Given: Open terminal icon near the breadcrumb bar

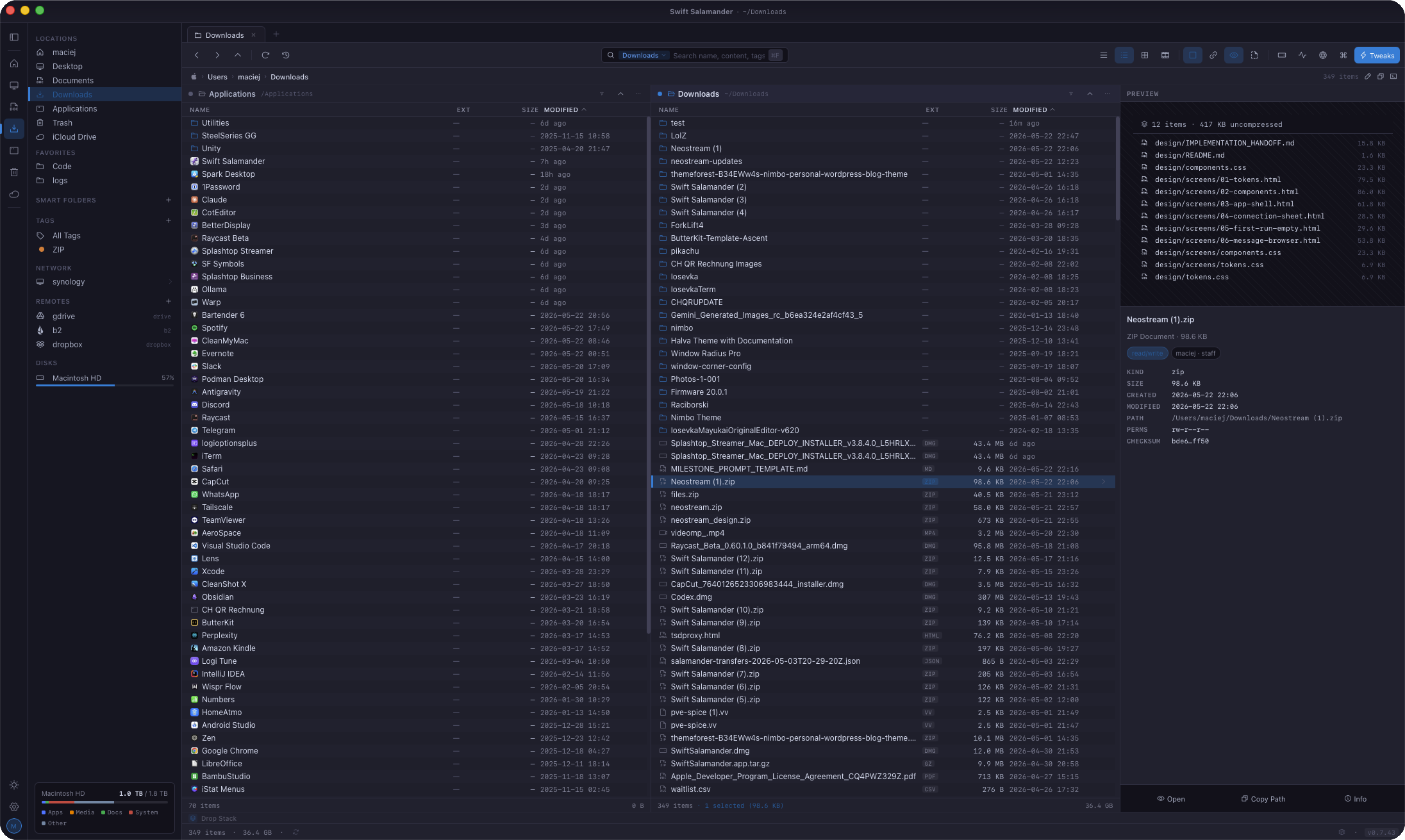Looking at the screenshot, I should 1393,76.
